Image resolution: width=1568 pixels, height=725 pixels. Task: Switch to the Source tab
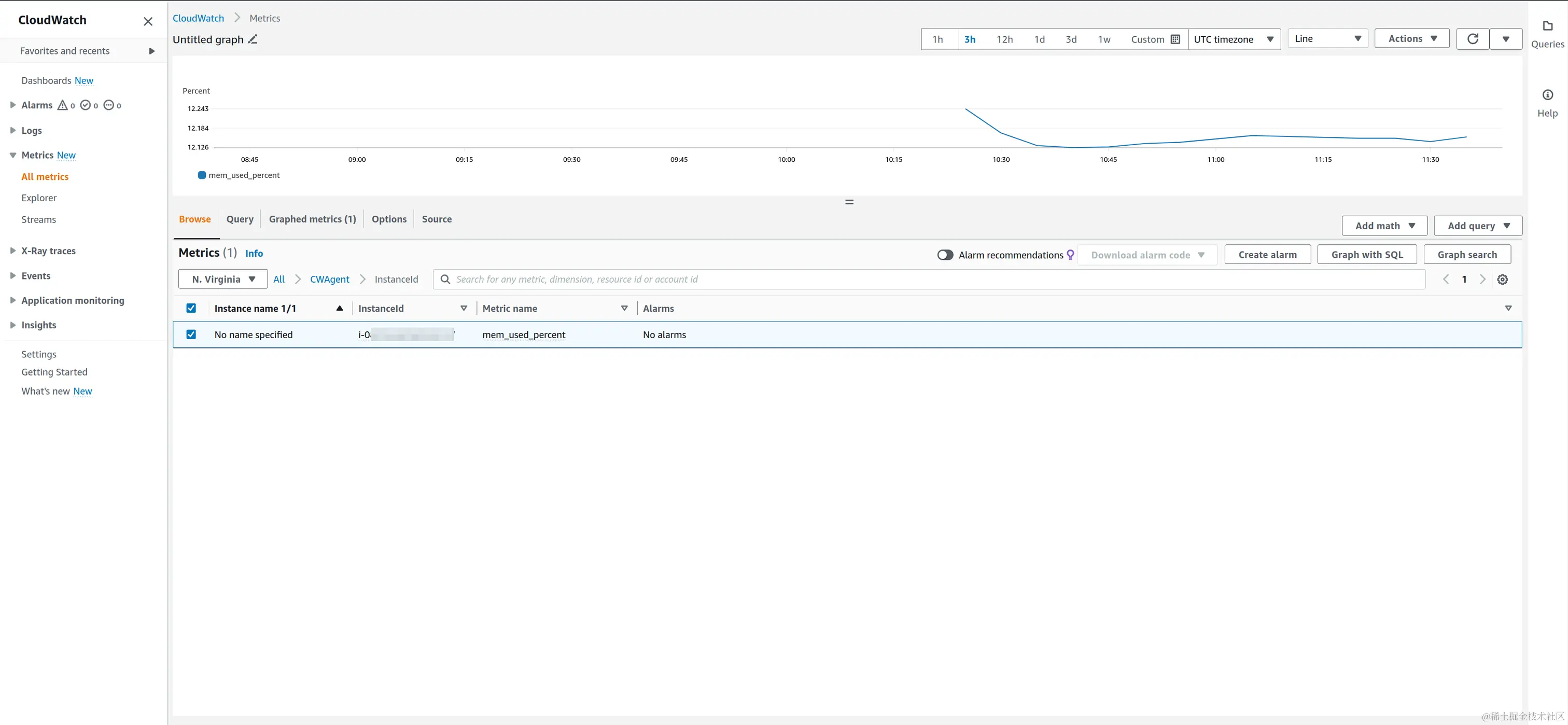pos(437,219)
